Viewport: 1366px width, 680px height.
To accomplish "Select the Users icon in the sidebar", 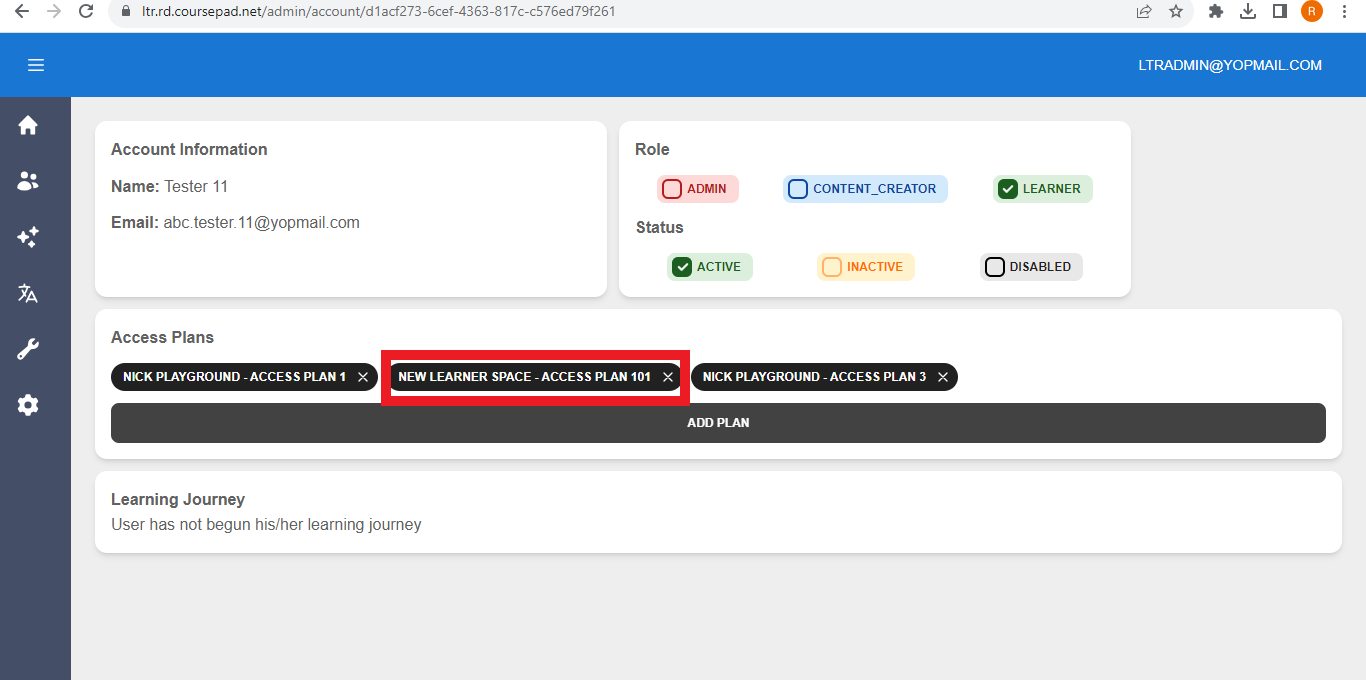I will click(x=26, y=180).
